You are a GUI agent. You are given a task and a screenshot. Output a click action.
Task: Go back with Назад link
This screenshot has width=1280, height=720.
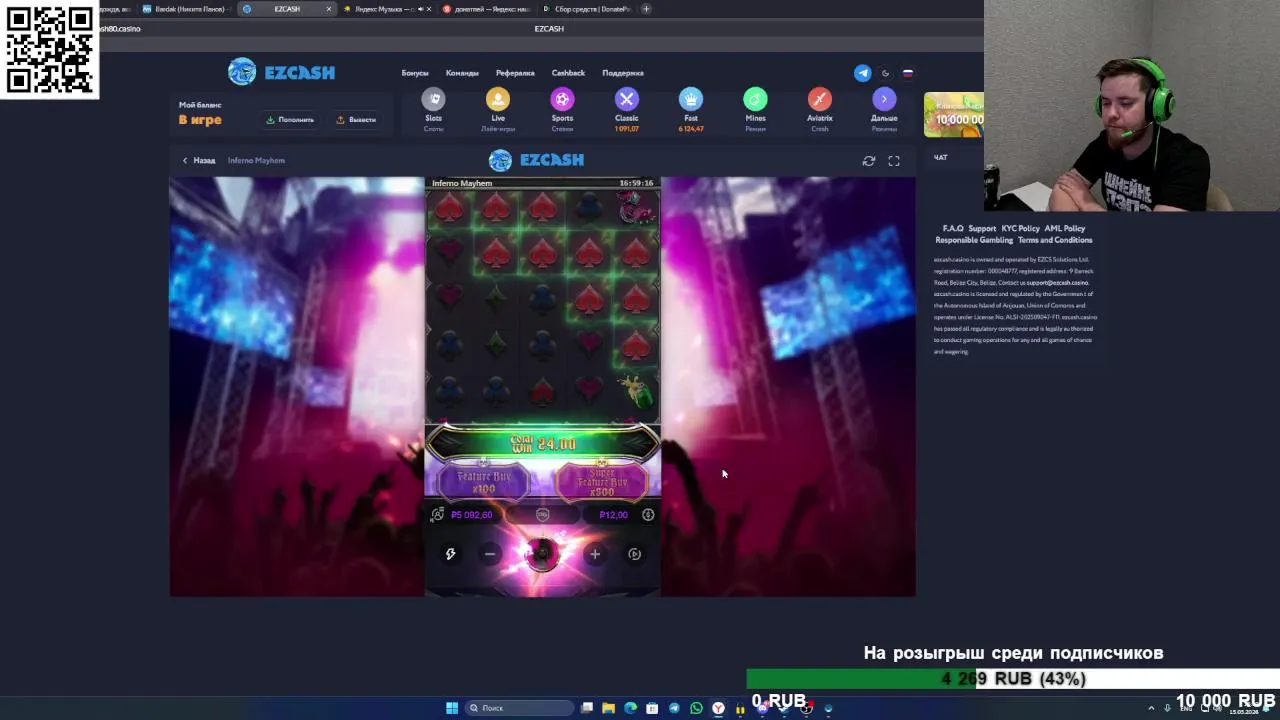(198, 160)
